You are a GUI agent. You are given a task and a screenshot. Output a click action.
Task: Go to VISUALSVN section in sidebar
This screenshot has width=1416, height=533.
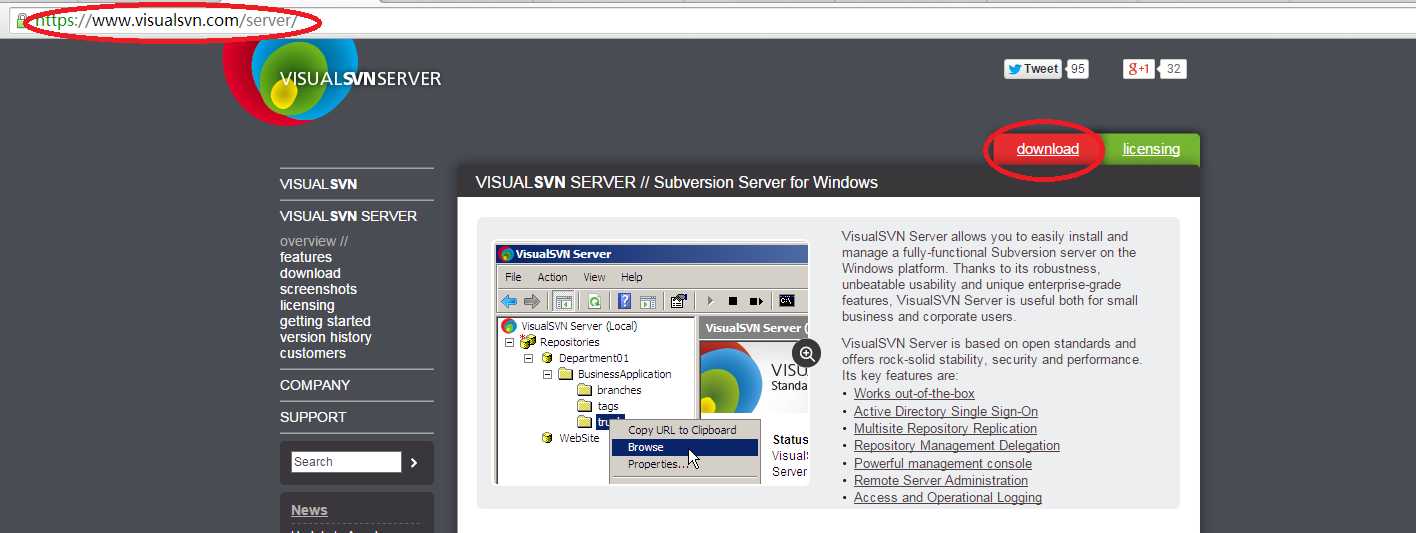(318, 184)
